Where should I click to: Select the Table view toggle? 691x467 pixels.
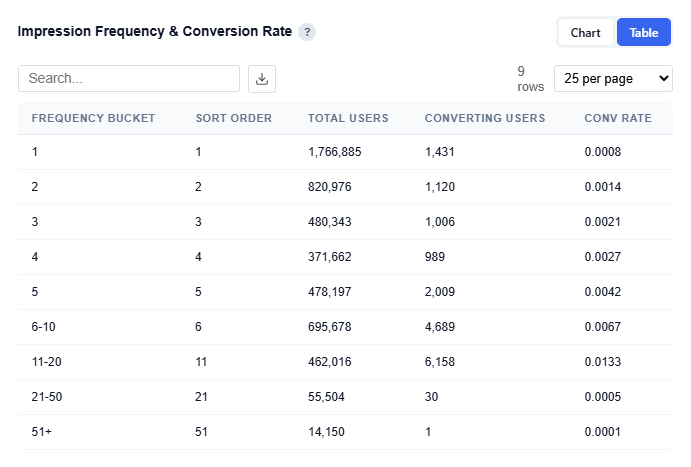tap(643, 33)
